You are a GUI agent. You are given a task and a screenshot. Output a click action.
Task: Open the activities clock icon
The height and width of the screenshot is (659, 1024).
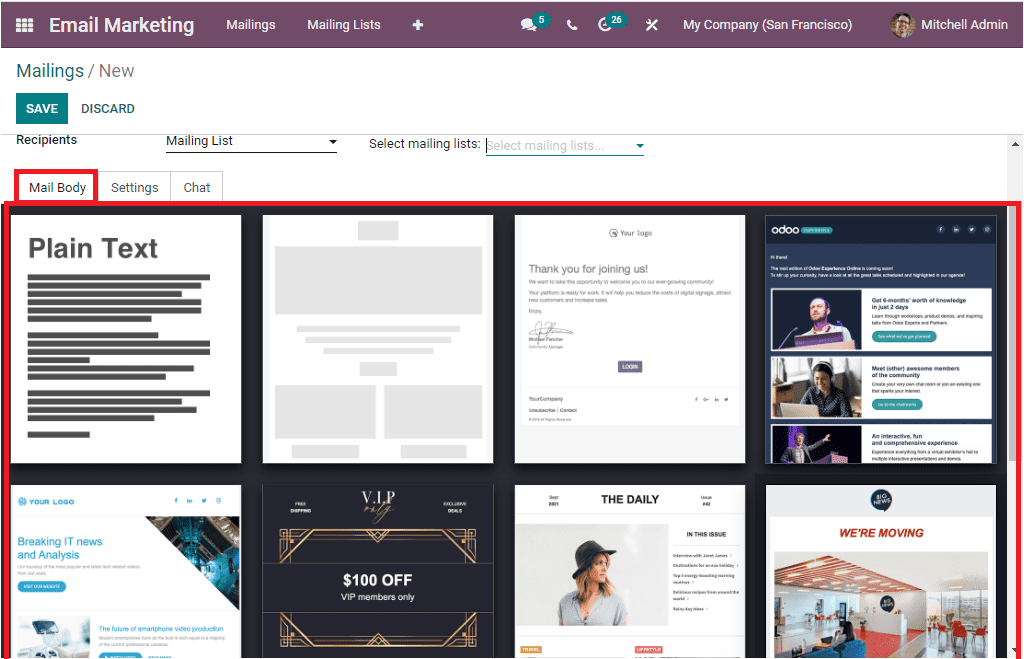(605, 25)
